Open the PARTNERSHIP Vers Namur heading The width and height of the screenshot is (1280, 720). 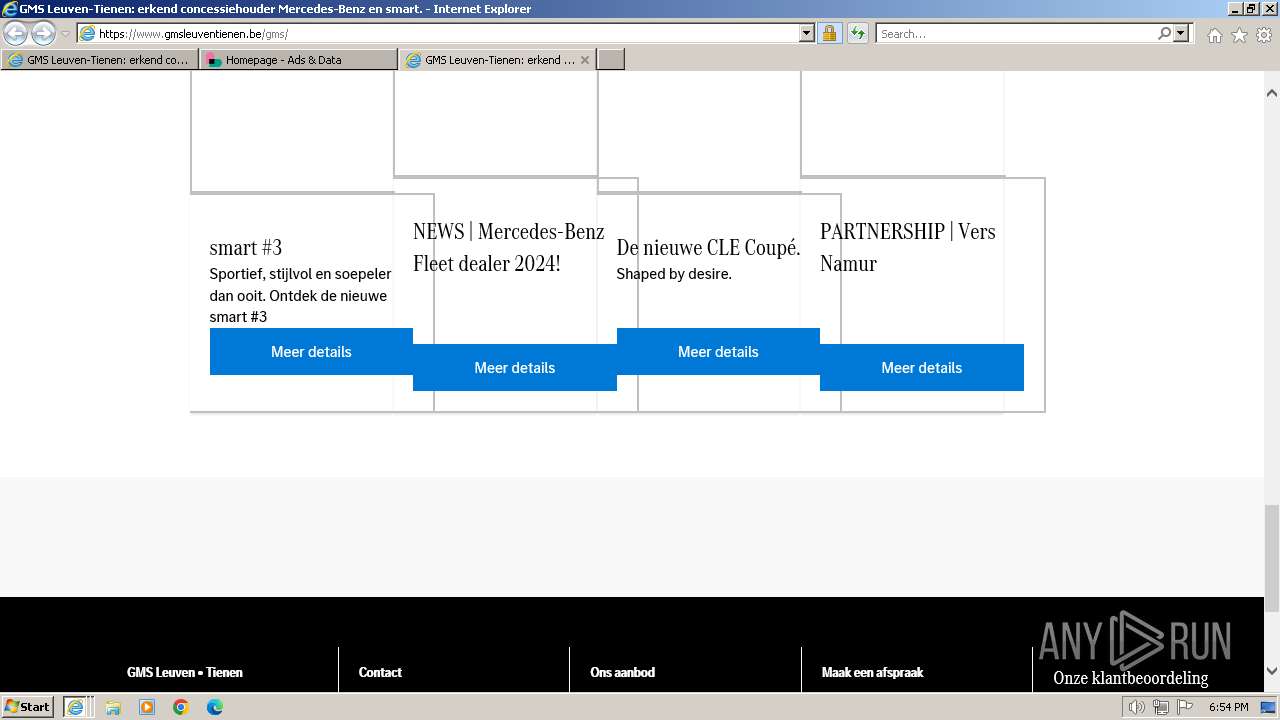[x=908, y=247]
